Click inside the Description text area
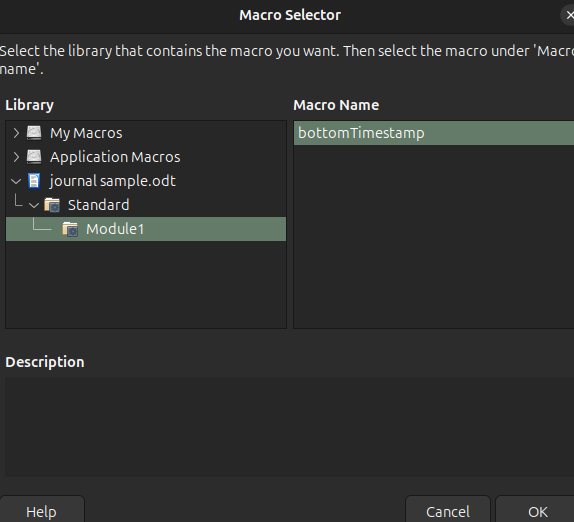 tap(289, 427)
